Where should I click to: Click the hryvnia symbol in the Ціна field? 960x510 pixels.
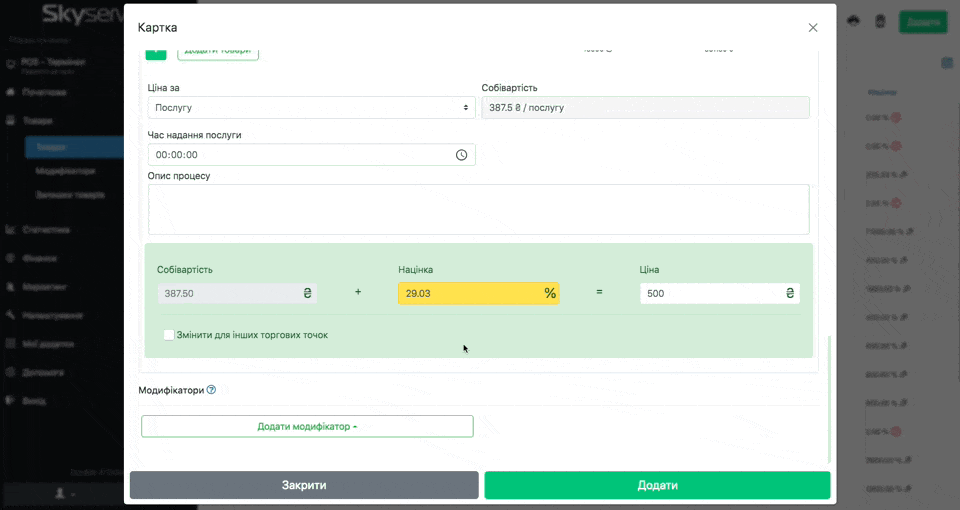point(789,294)
